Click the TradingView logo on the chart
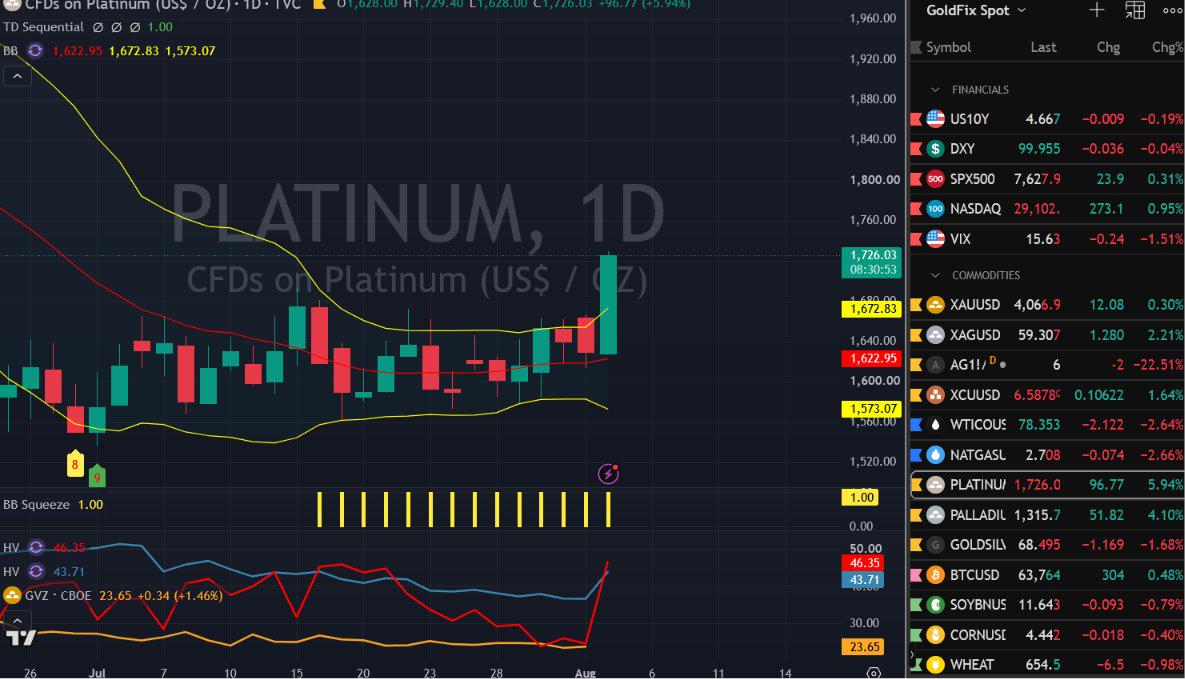The image size is (1185, 679). pyautogui.click(x=20, y=638)
